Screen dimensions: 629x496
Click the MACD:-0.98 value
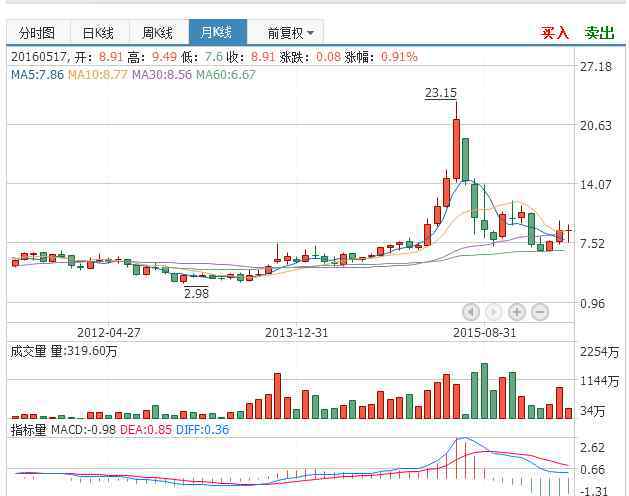pos(83,430)
